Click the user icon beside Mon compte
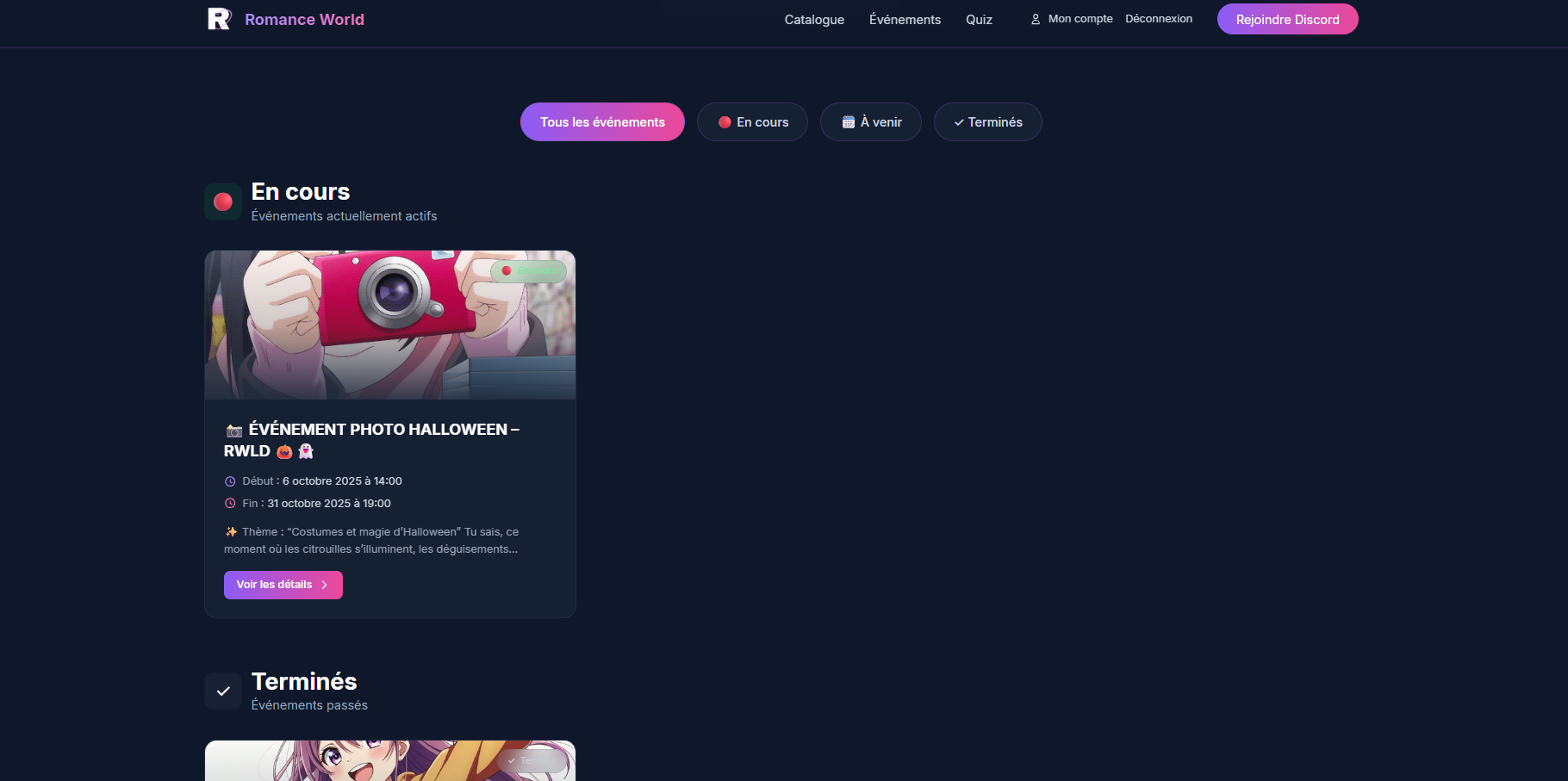Viewport: 1568px width, 781px height. 1036,19
